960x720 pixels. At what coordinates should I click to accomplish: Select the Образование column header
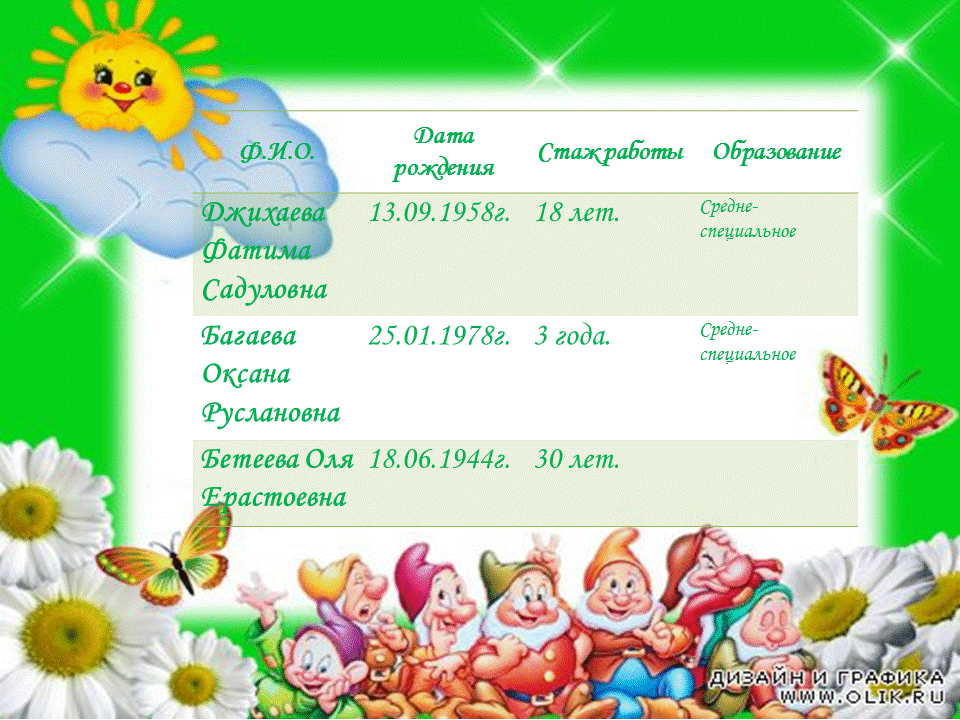click(777, 152)
